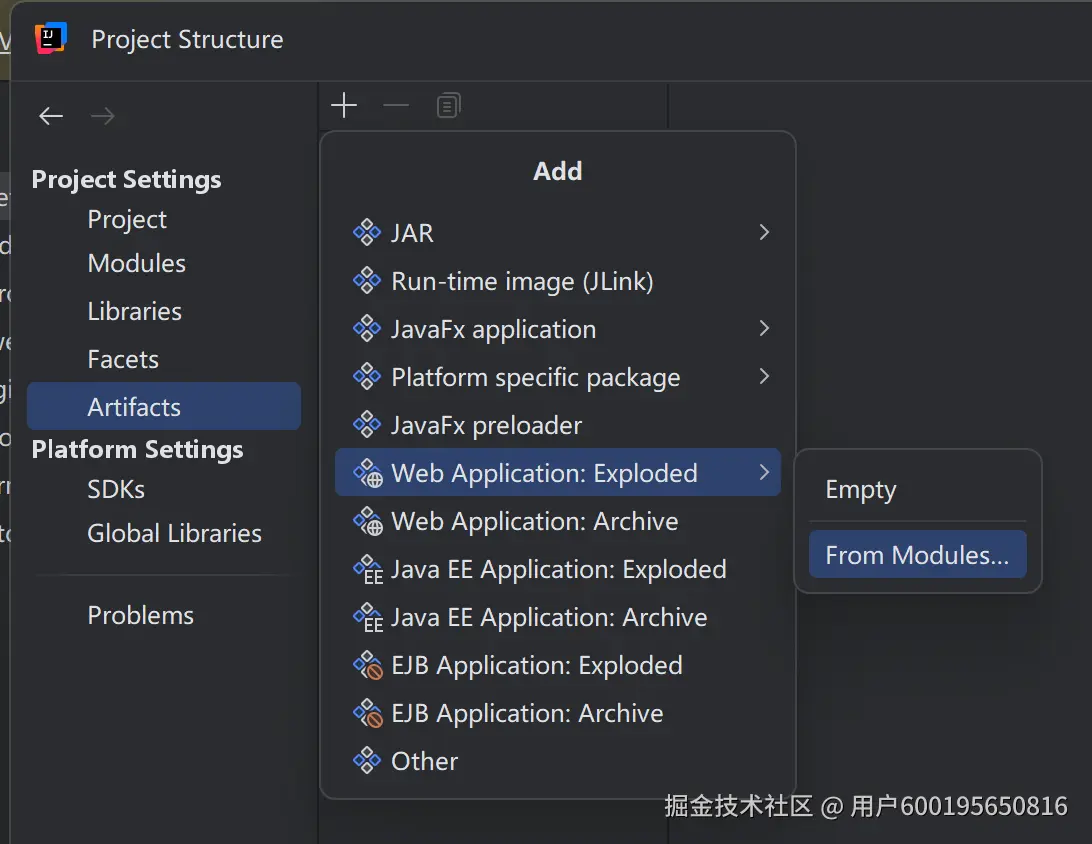Open the Modules settings page
The image size is (1092, 844).
[137, 264]
